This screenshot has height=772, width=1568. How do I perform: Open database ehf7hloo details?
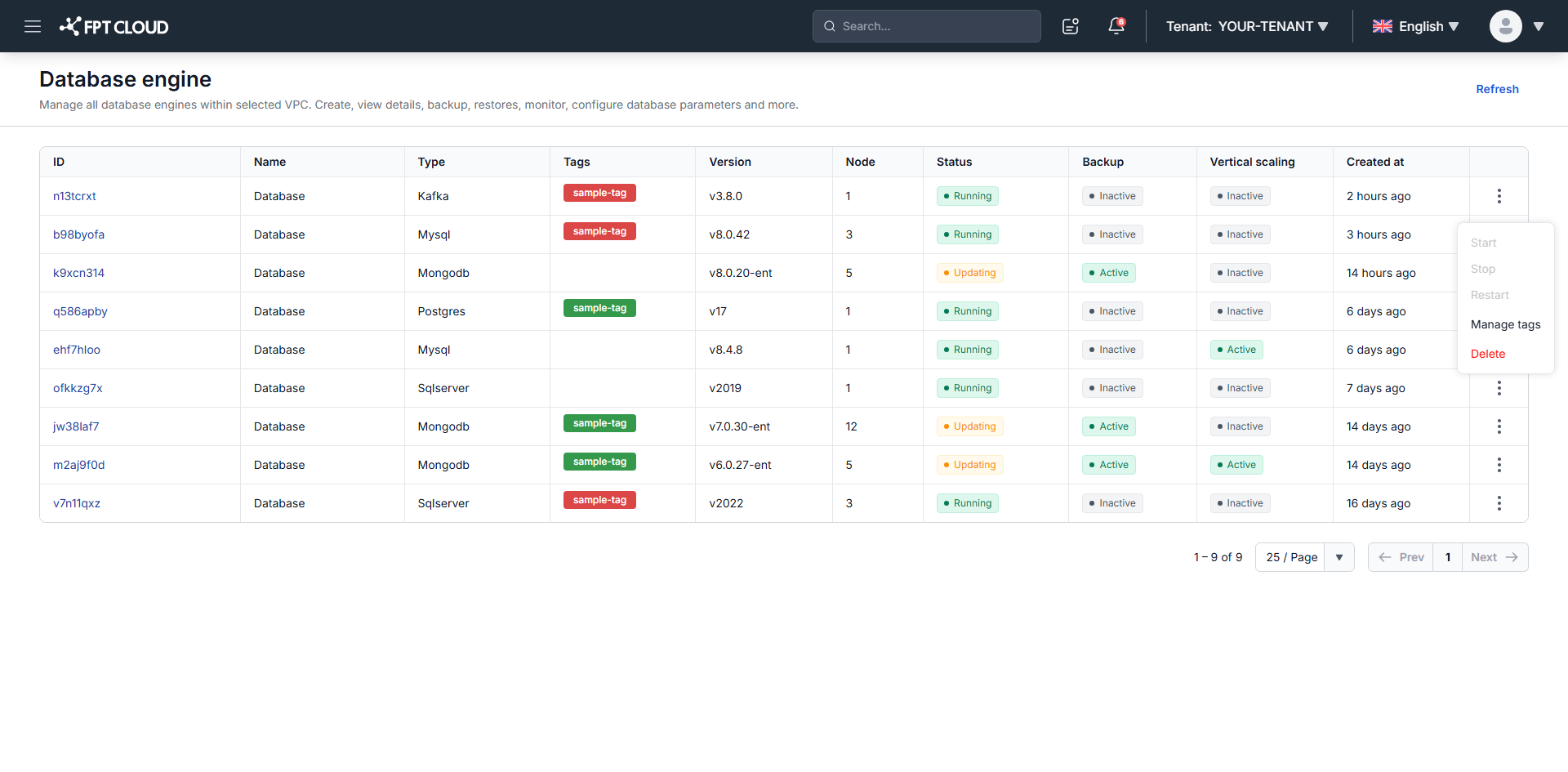point(77,350)
